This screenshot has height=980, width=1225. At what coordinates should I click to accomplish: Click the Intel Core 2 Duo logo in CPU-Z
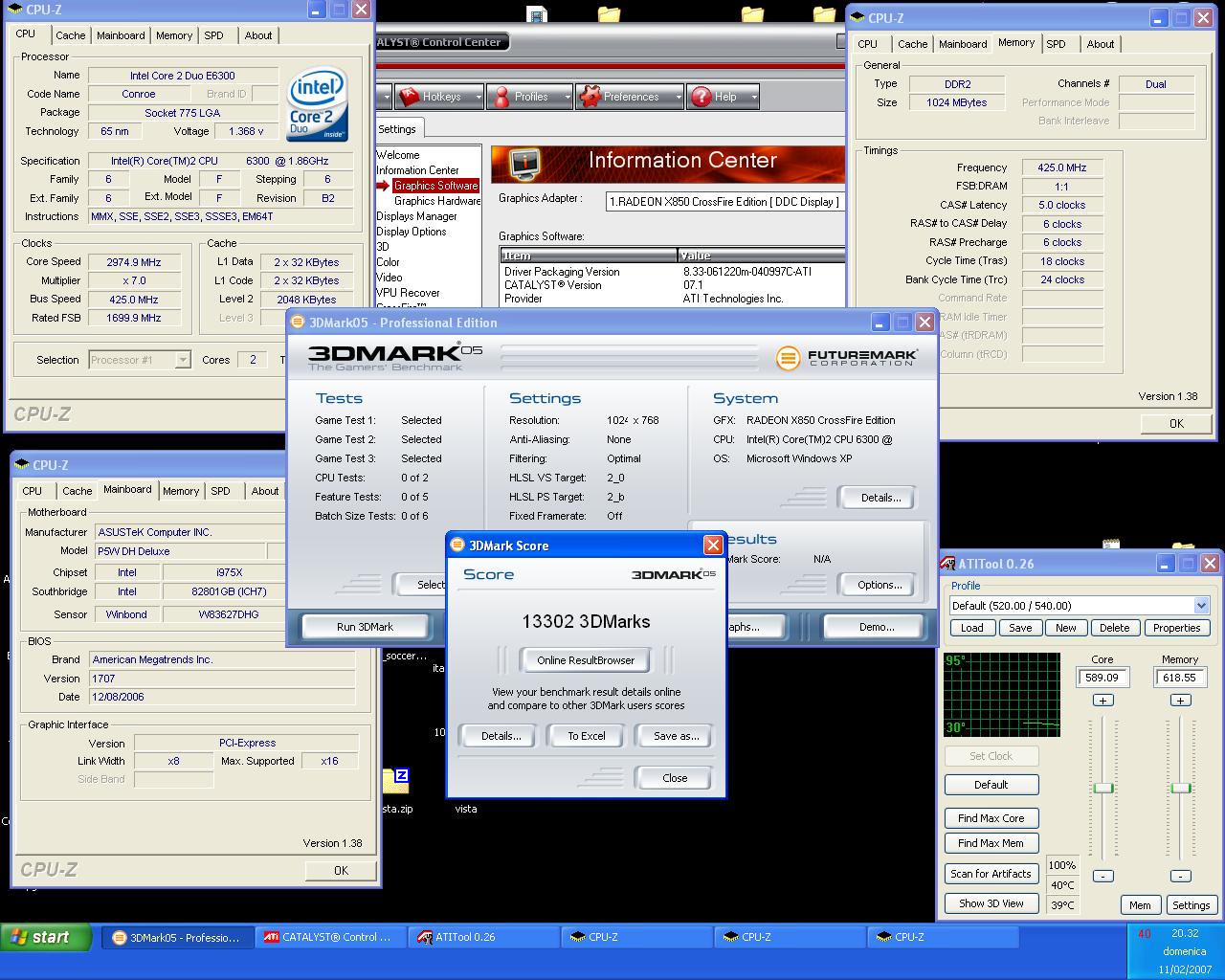[x=319, y=103]
